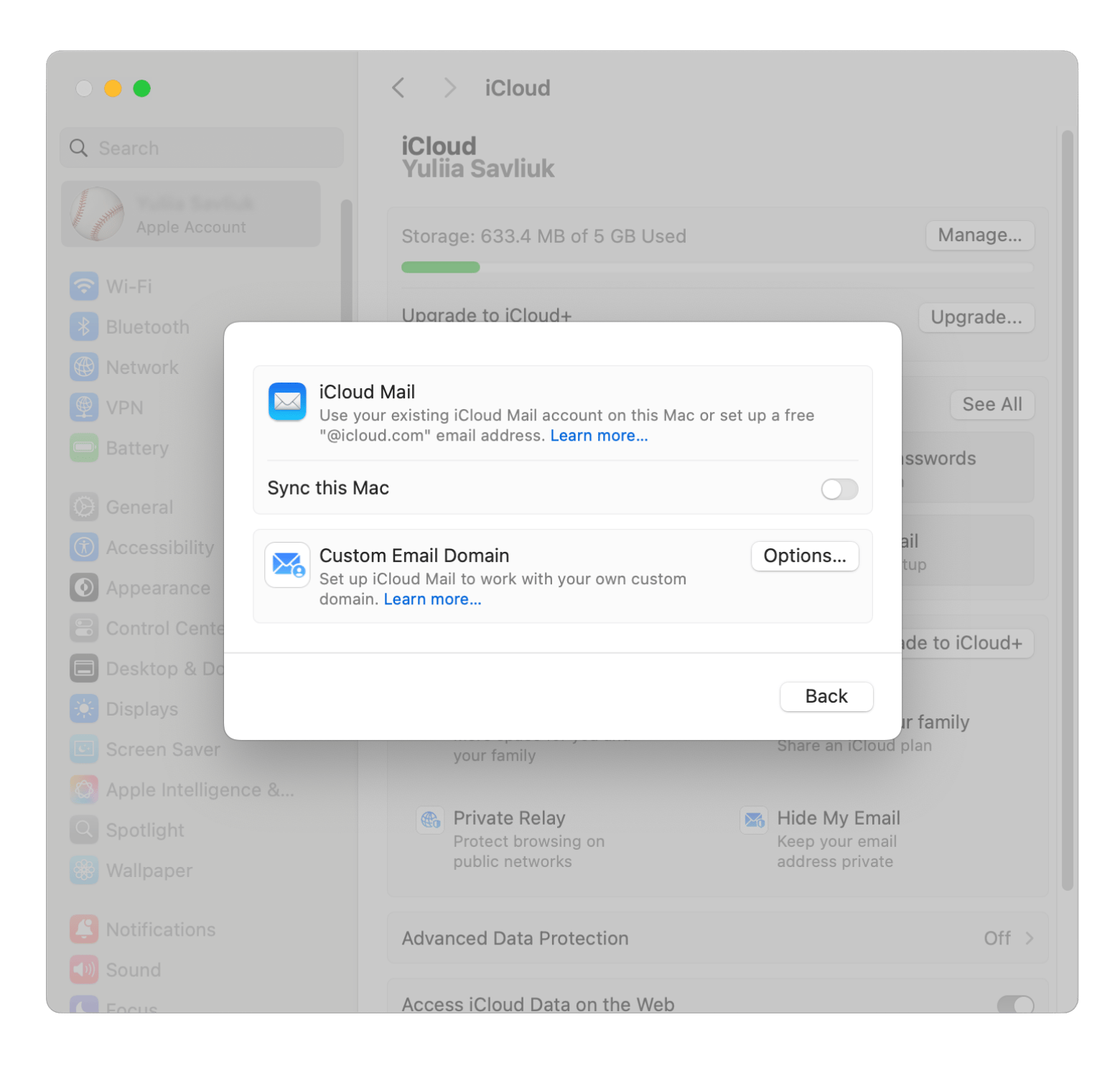This screenshot has height=1078, width=1120.
Task: Open Notifications bell icon in sidebar
Action: pos(84,929)
